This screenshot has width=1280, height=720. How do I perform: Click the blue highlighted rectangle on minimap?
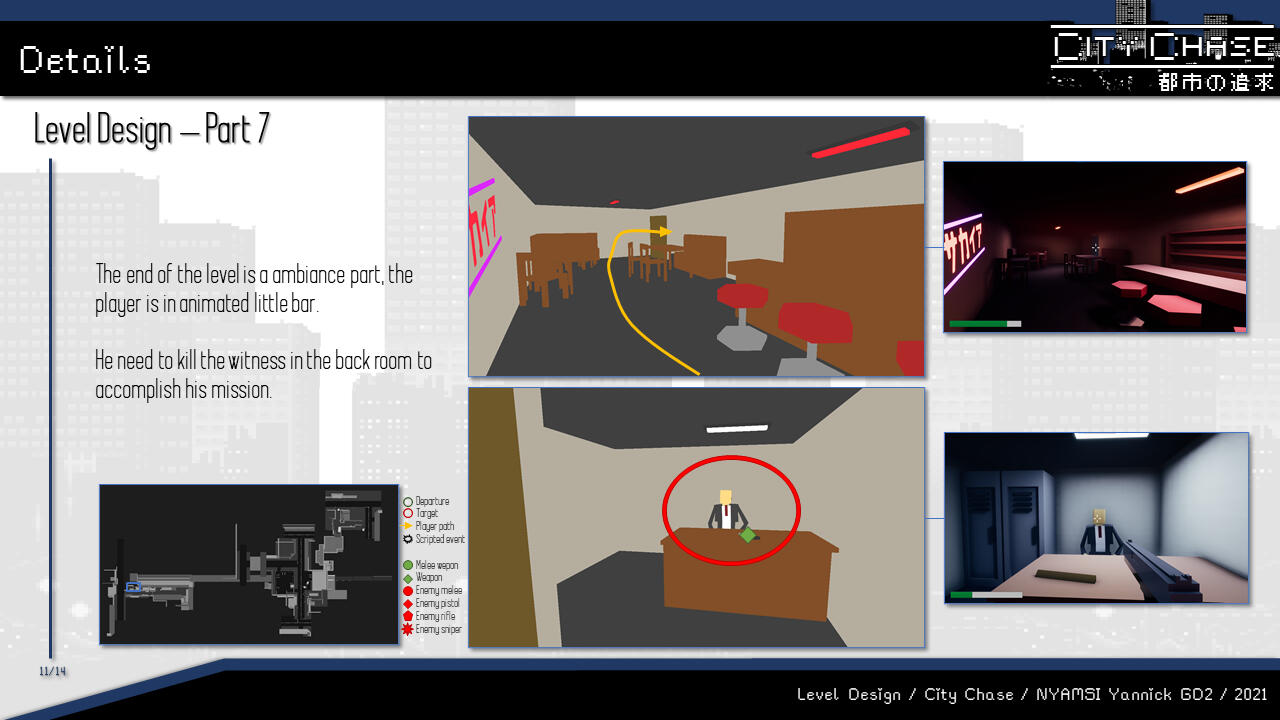click(133, 587)
